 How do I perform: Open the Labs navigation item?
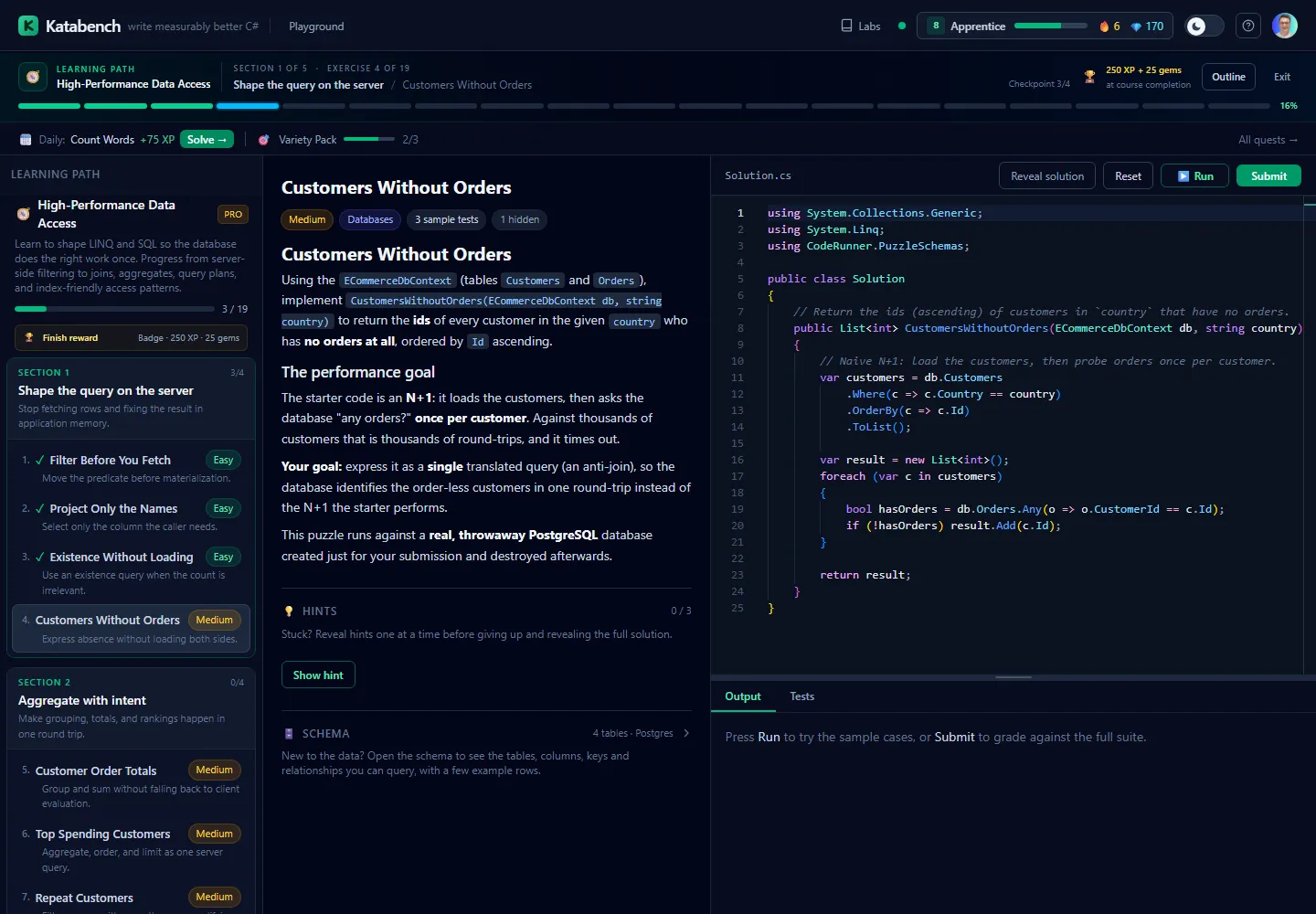860,27
